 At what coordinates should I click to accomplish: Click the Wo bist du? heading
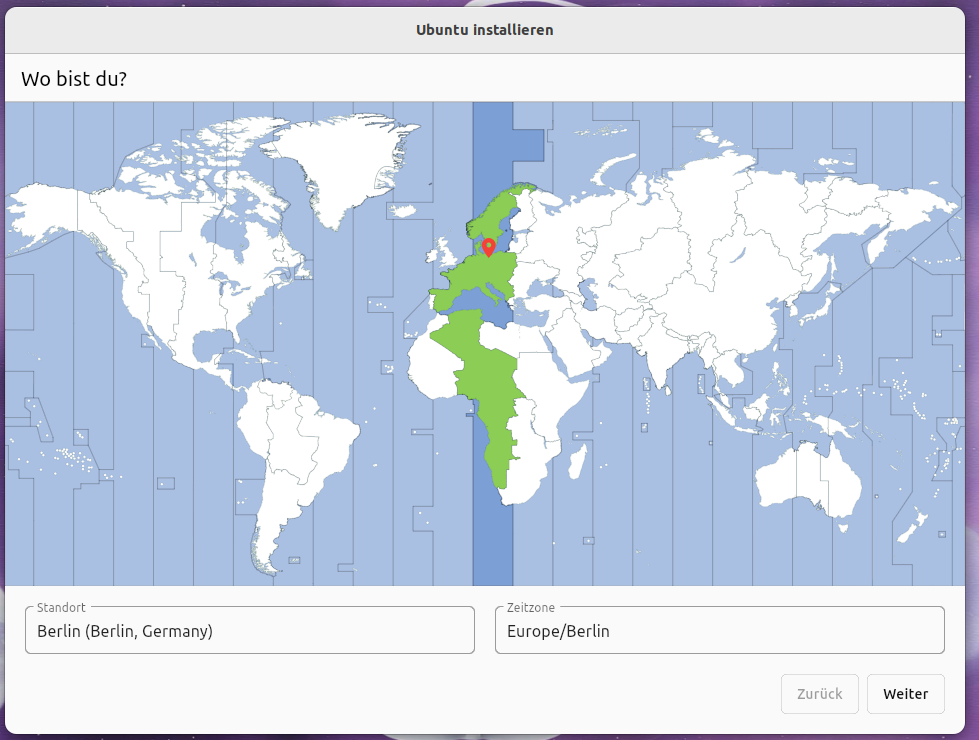(x=74, y=78)
